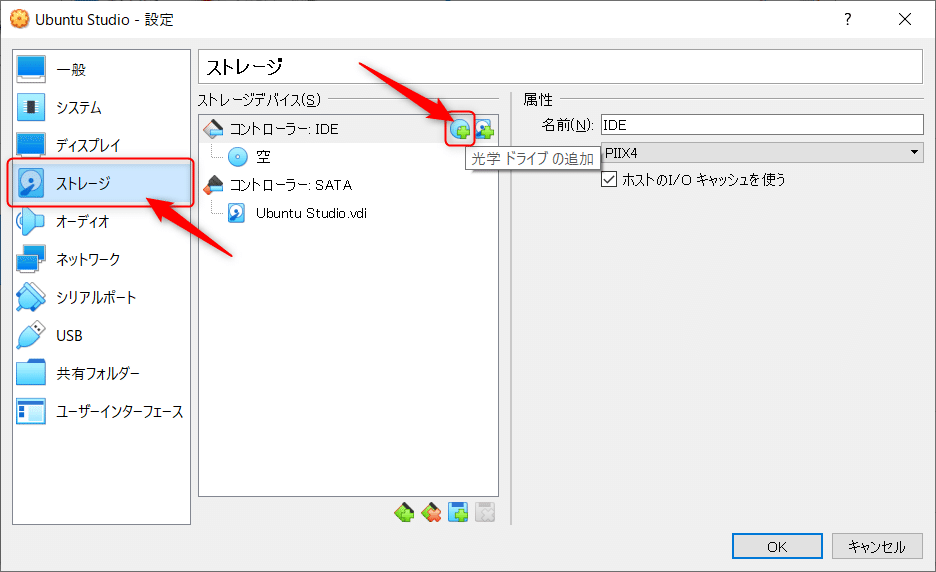Close the Ubuntu Studio settings dialog

pos(905,19)
